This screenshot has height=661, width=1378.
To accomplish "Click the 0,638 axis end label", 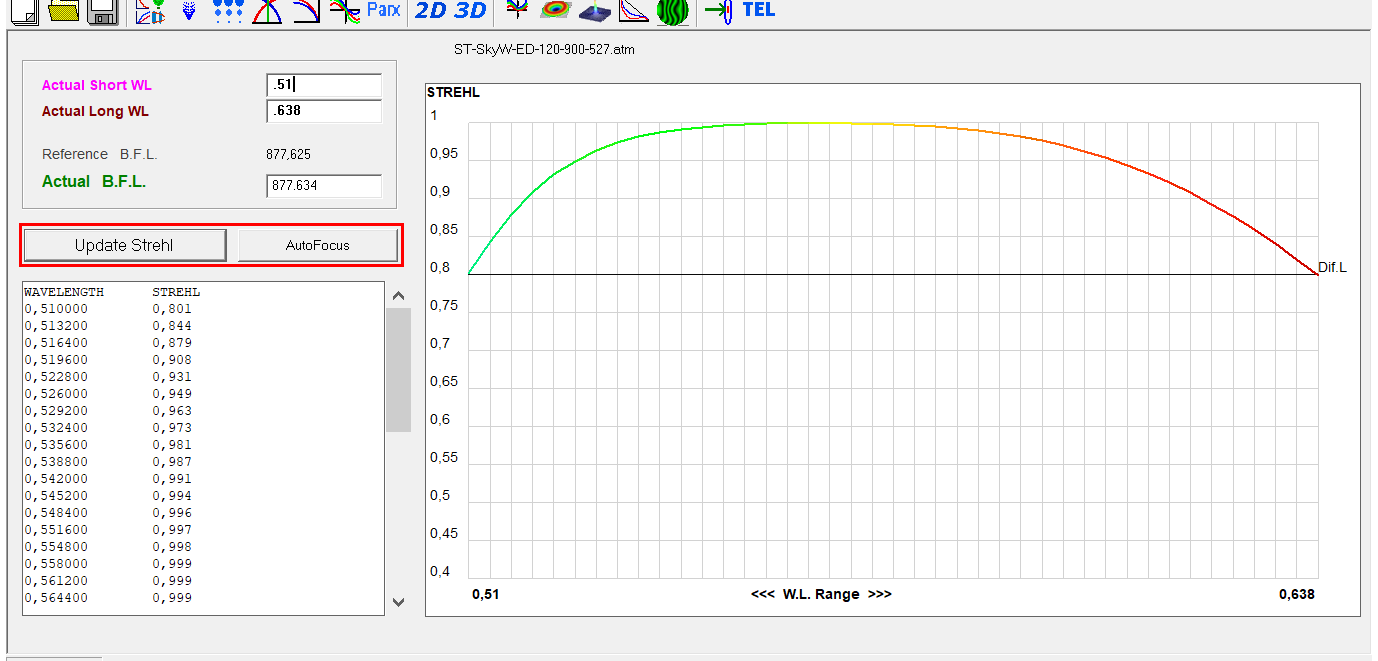I will [x=1297, y=594].
